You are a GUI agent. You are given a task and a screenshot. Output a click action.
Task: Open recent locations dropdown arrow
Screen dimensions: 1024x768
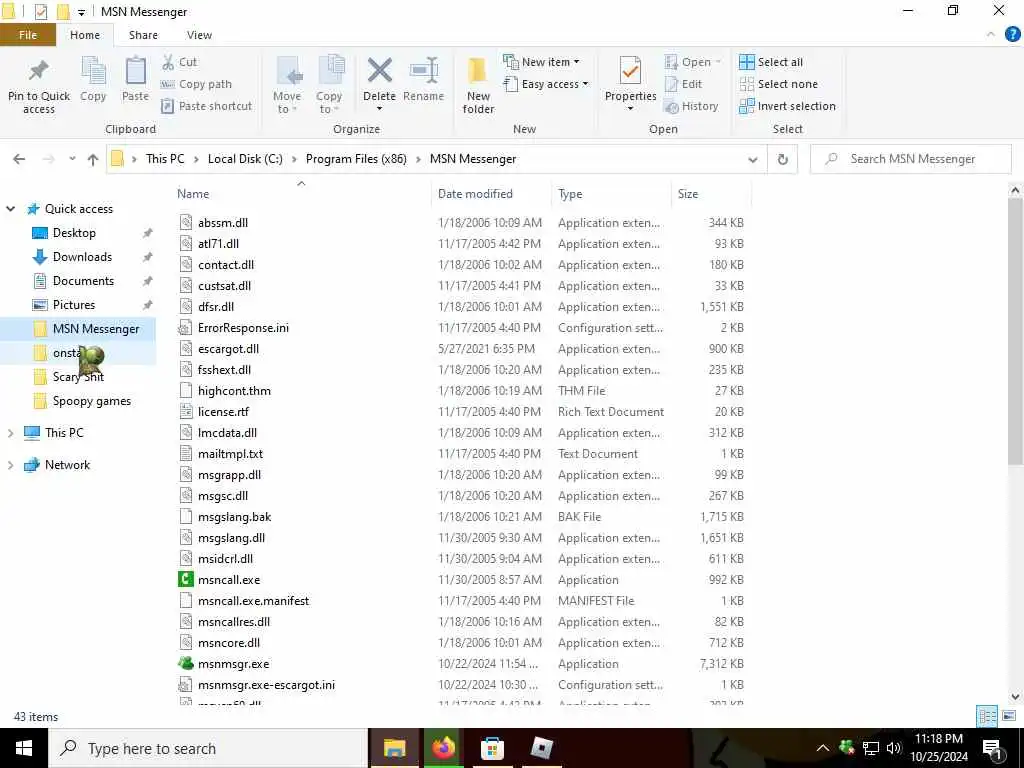coord(72,159)
